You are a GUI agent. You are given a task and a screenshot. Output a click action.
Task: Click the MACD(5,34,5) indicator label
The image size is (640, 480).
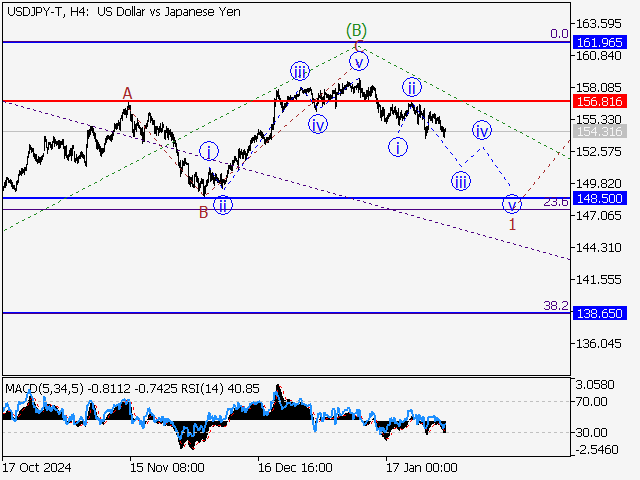coord(41,388)
